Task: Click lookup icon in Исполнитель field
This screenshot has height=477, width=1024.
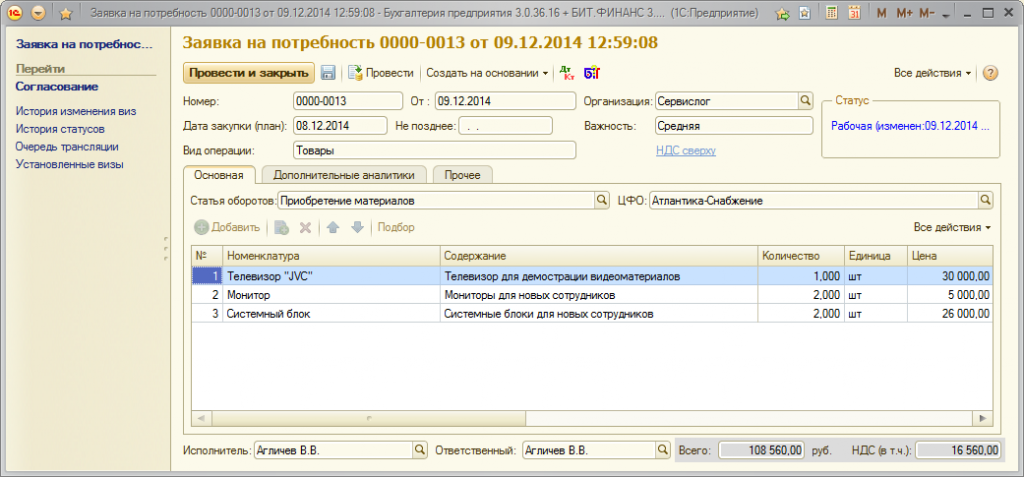Action: click(420, 451)
